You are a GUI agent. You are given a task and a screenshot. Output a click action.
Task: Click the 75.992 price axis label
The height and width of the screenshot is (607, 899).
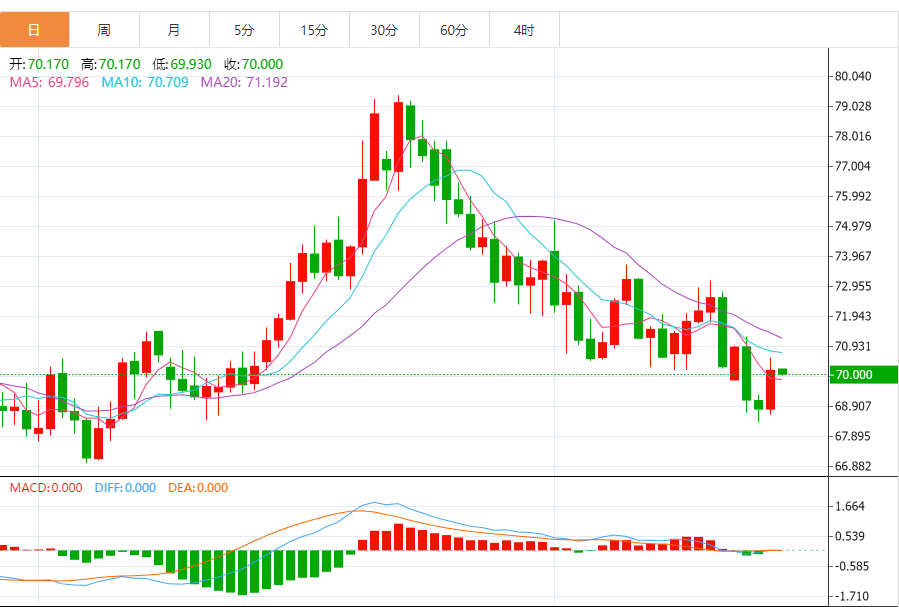(853, 196)
